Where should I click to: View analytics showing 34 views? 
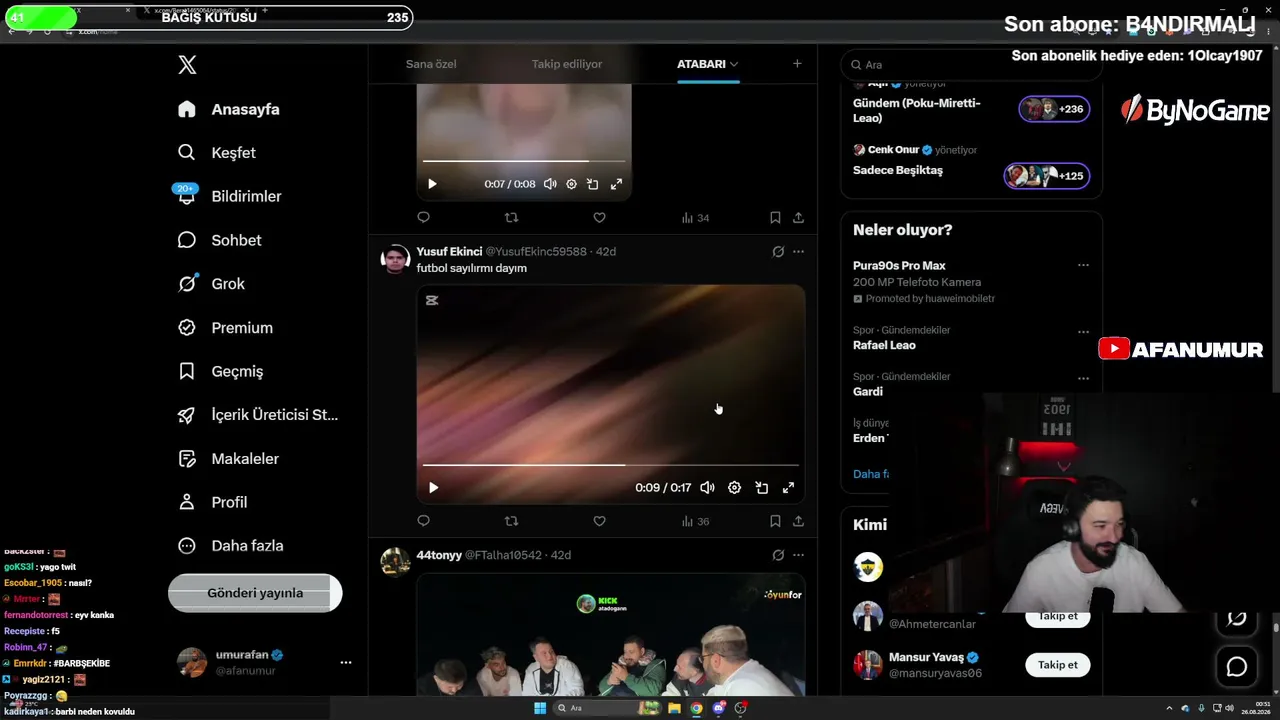coord(695,217)
